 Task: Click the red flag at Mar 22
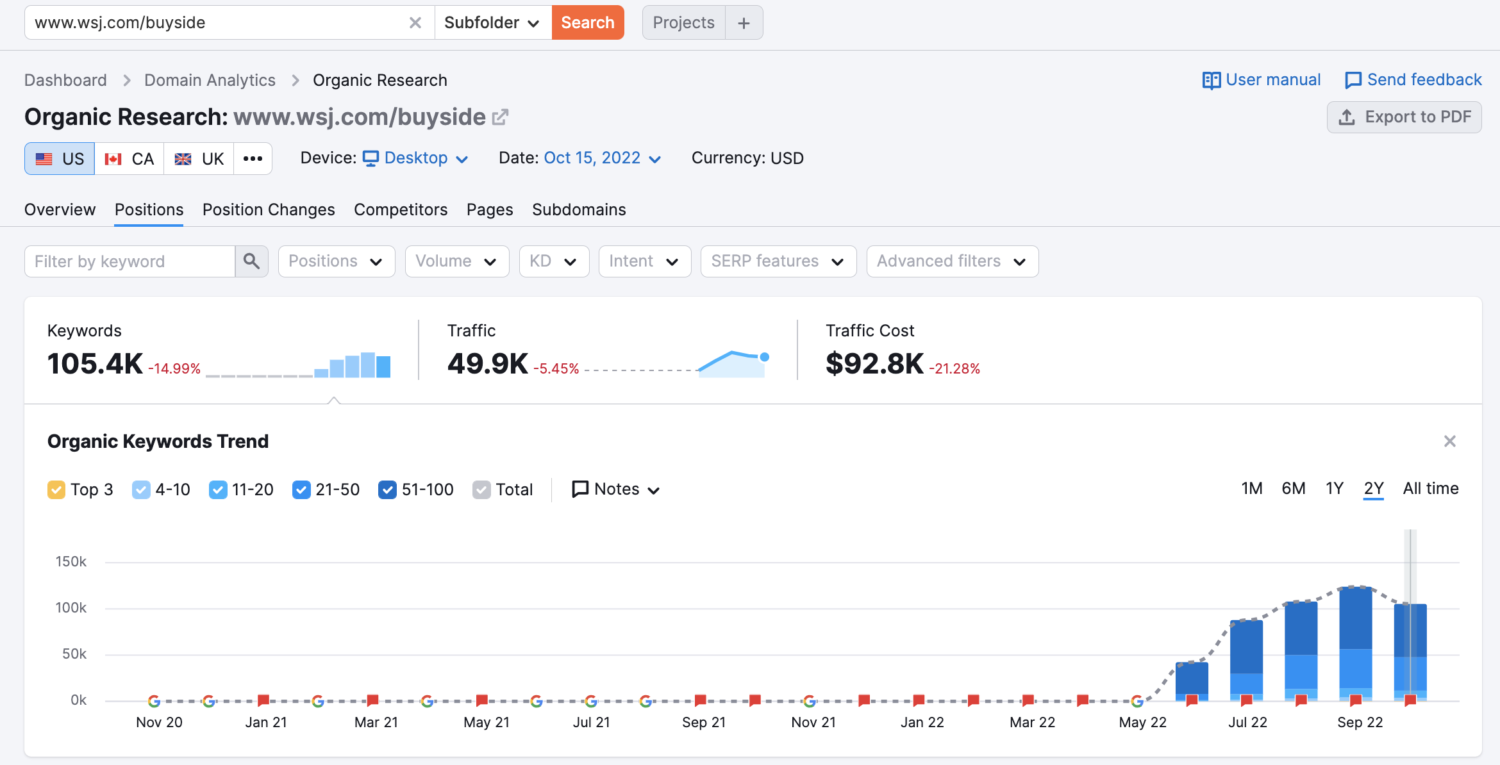pyautogui.click(x=1027, y=701)
